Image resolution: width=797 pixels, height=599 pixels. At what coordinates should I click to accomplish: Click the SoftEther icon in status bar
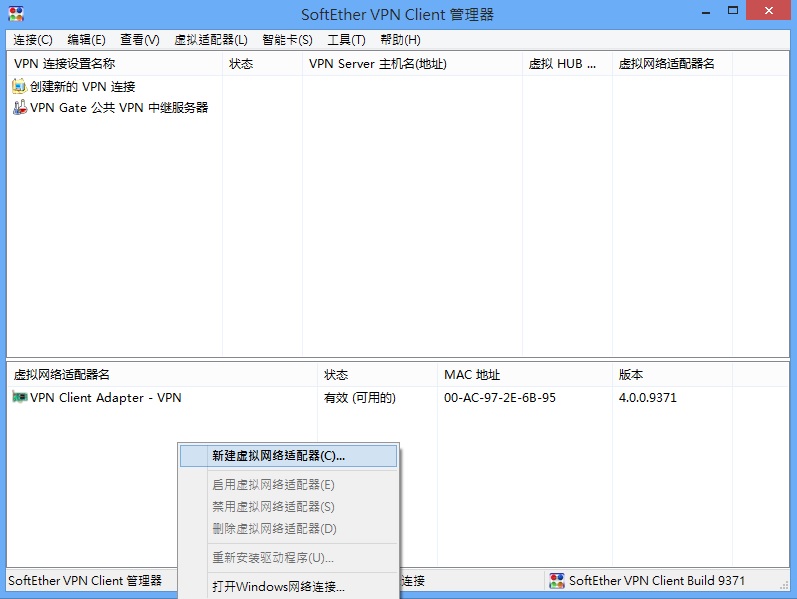pyautogui.click(x=557, y=581)
